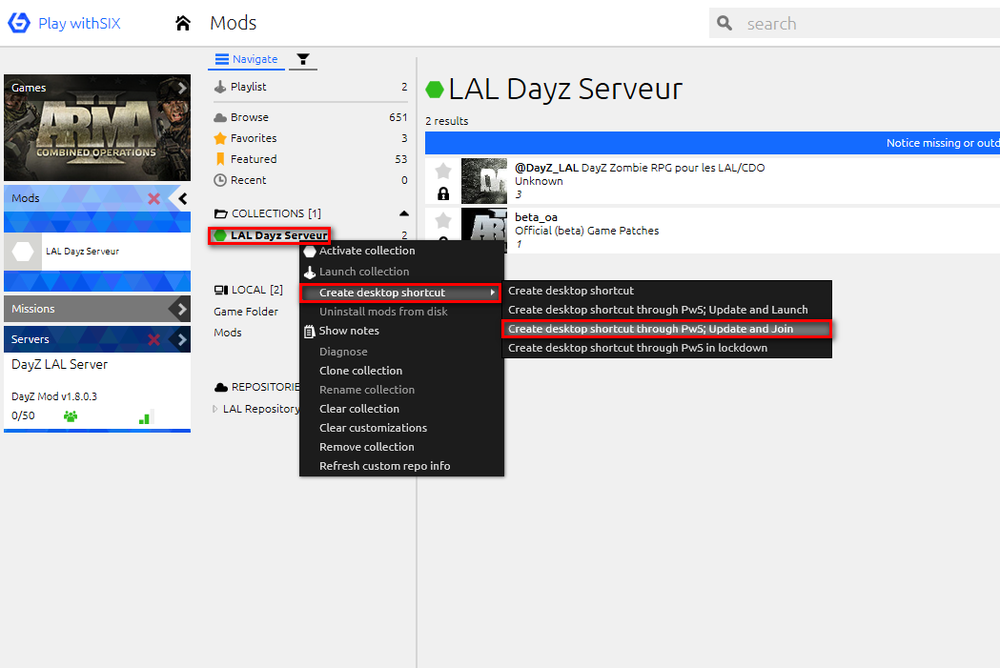Open the ARMA Combined Operations game banner
The image size is (1000, 668).
click(x=97, y=128)
